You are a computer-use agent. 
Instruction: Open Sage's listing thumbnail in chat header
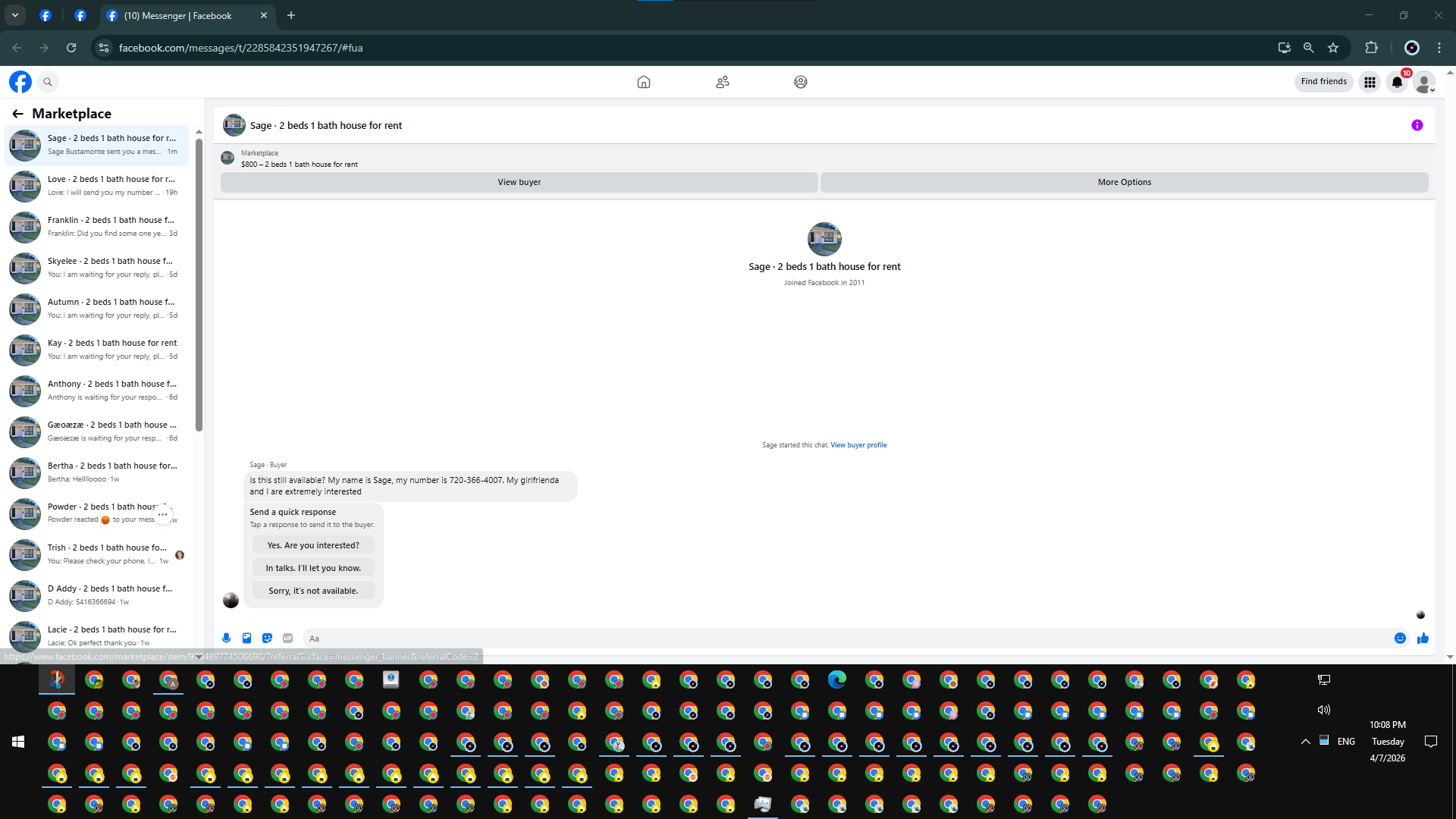234,125
